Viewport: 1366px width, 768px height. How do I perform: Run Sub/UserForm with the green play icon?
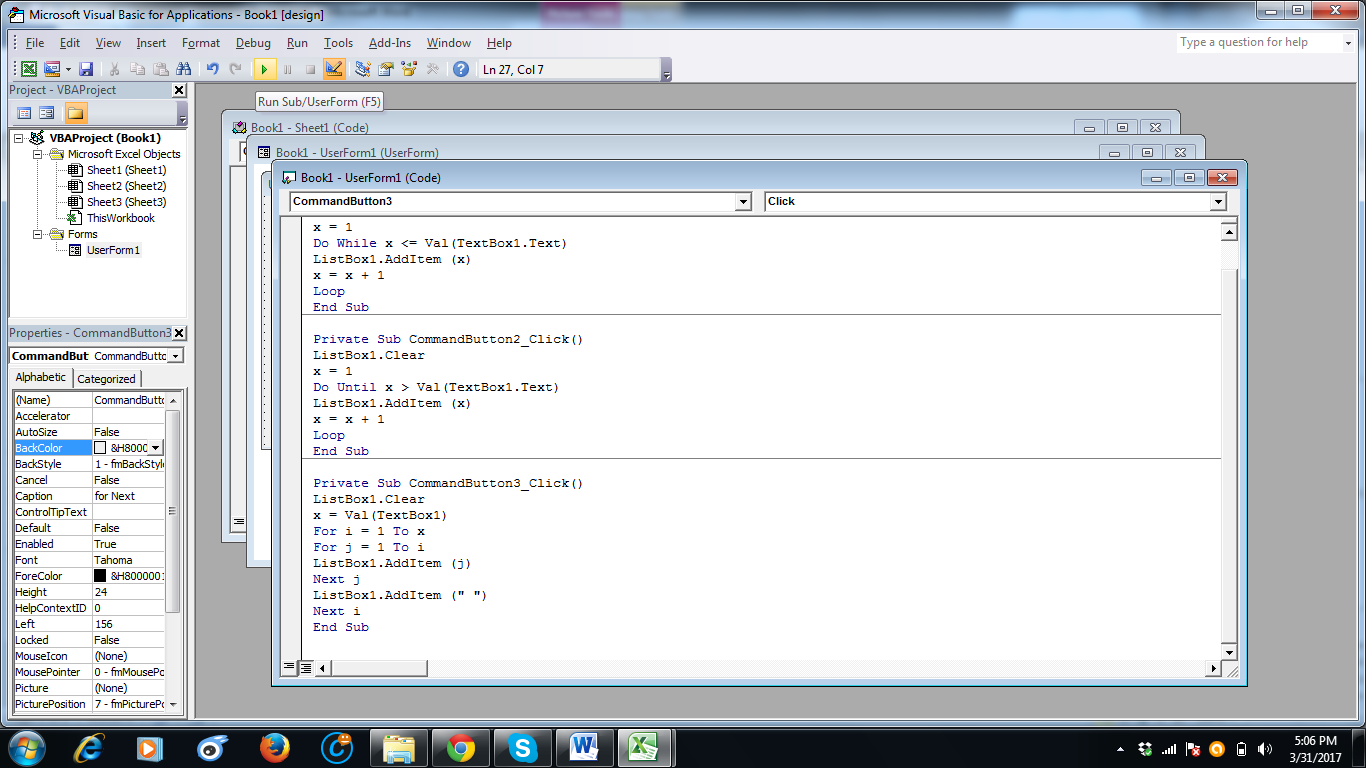[264, 69]
